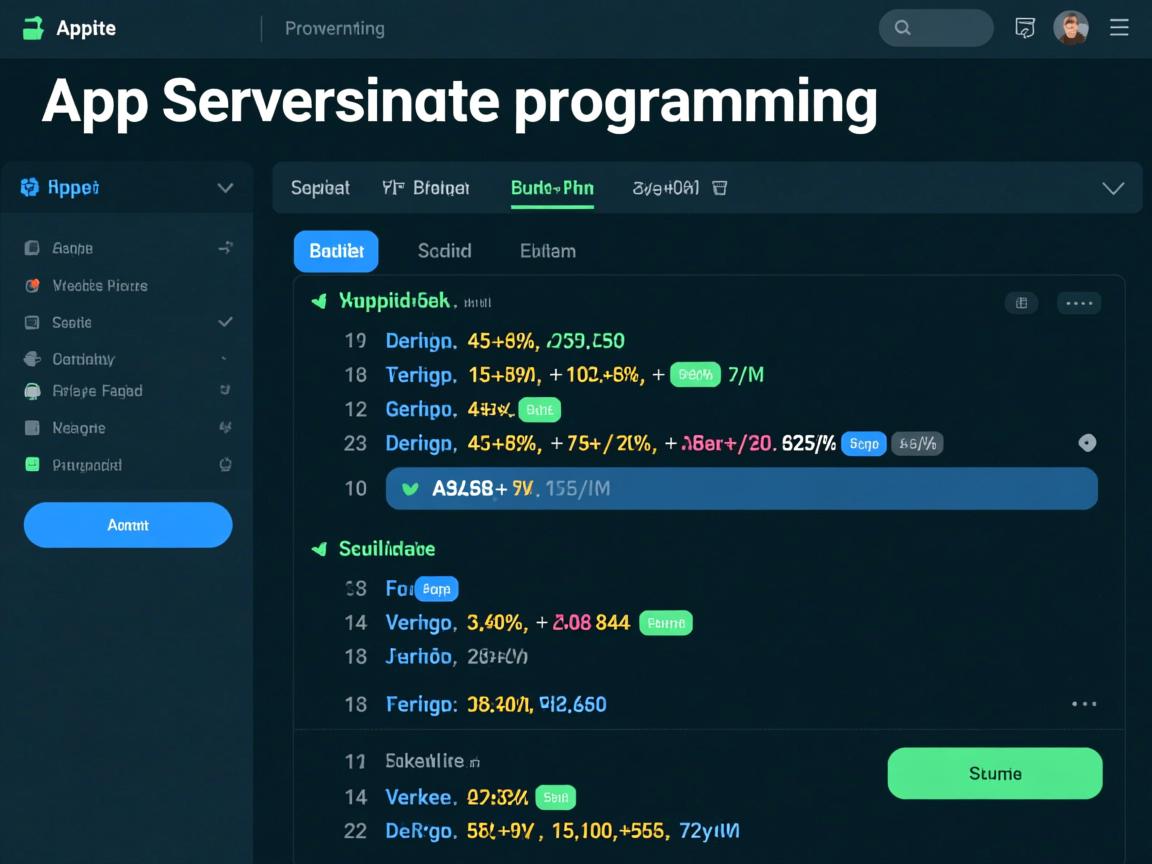Toggle the circular icon on Prangnodid row
Screen dimensions: 1152x864
(x=225, y=464)
